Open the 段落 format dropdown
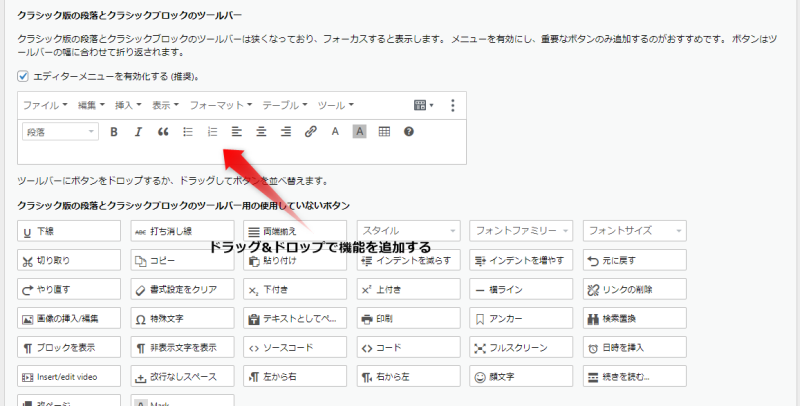The width and height of the screenshot is (800, 406). [x=60, y=132]
